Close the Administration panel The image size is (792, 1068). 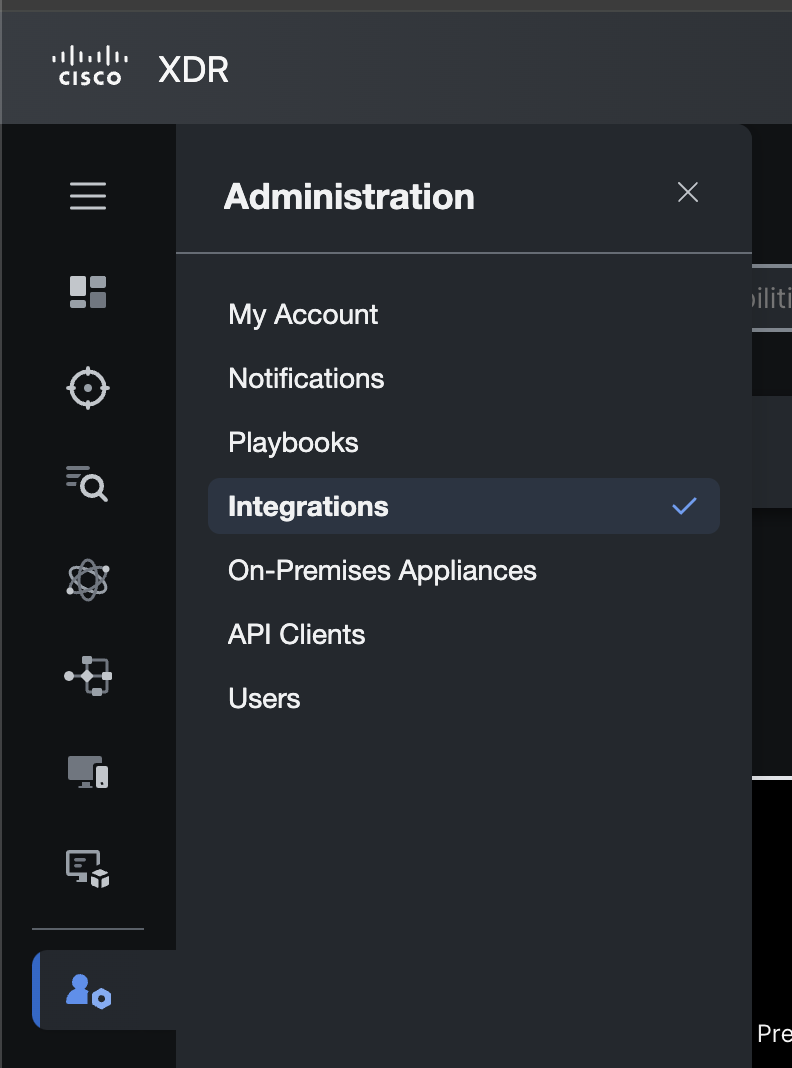click(x=688, y=193)
